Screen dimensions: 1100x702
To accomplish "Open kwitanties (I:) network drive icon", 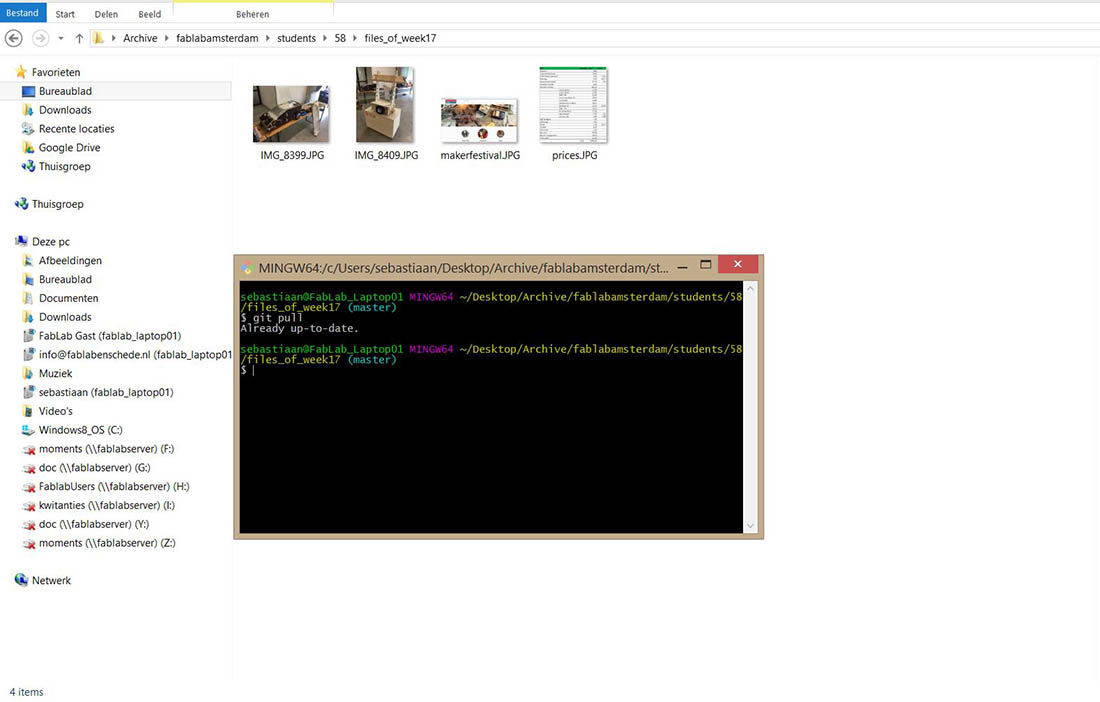I will point(28,506).
